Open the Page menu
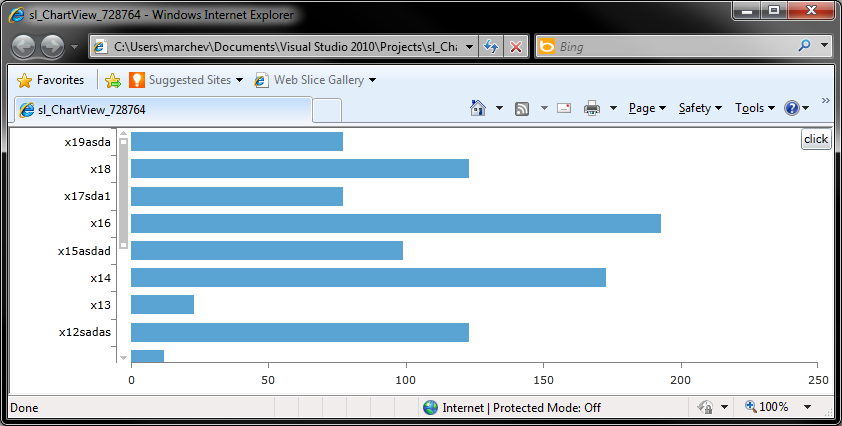 point(647,108)
